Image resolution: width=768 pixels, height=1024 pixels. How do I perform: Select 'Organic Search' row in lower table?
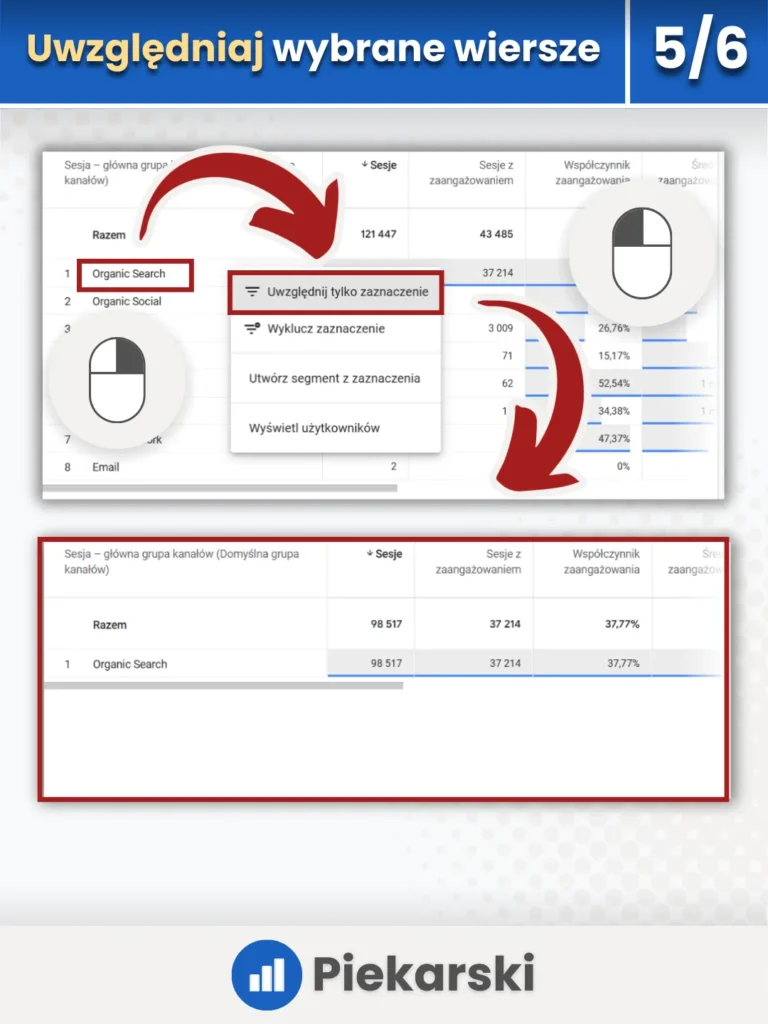[x=130, y=664]
